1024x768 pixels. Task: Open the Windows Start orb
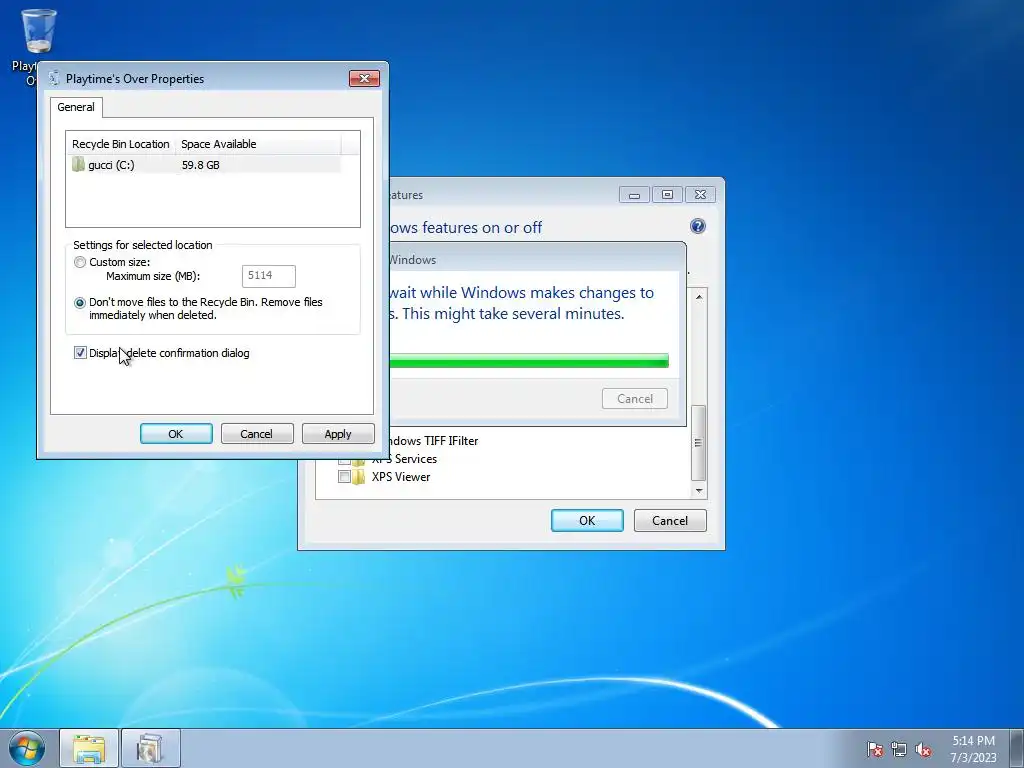click(x=27, y=748)
